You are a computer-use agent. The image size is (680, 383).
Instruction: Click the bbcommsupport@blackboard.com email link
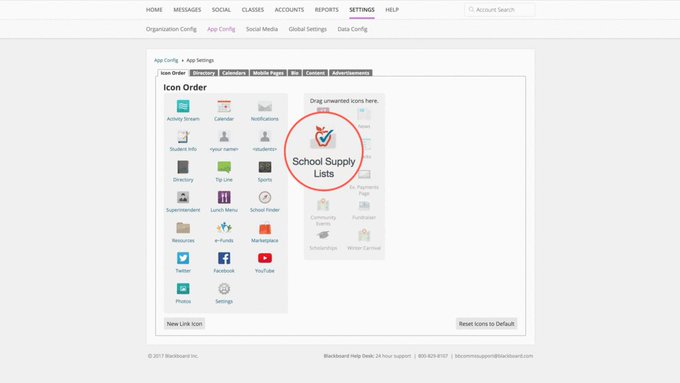coord(494,356)
